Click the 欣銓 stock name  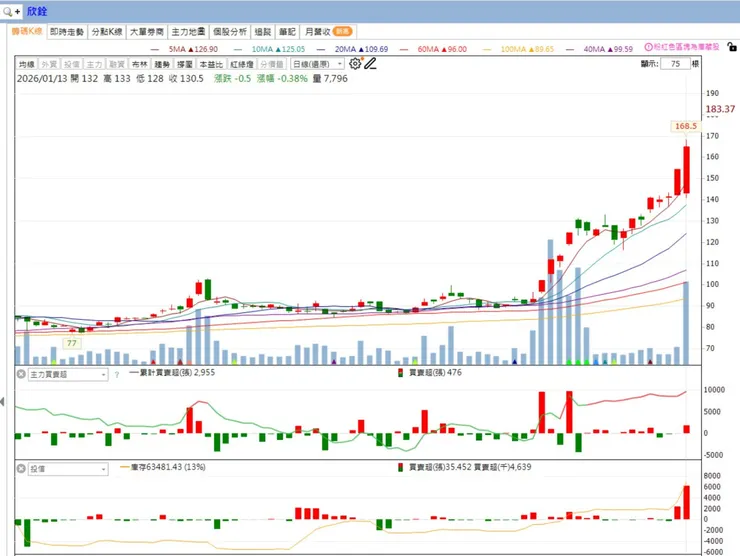[x=37, y=11]
